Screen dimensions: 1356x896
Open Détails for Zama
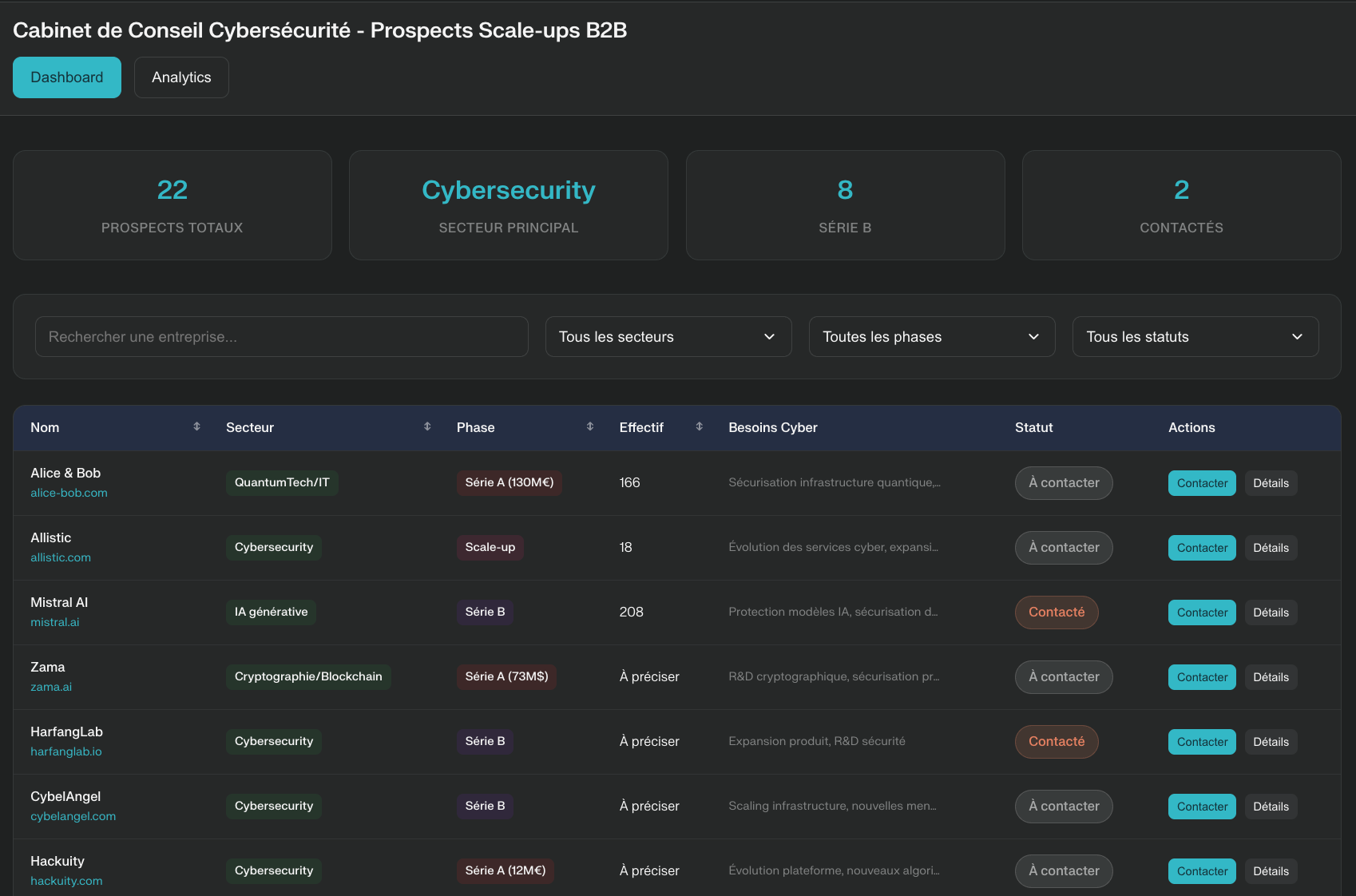pos(1271,677)
